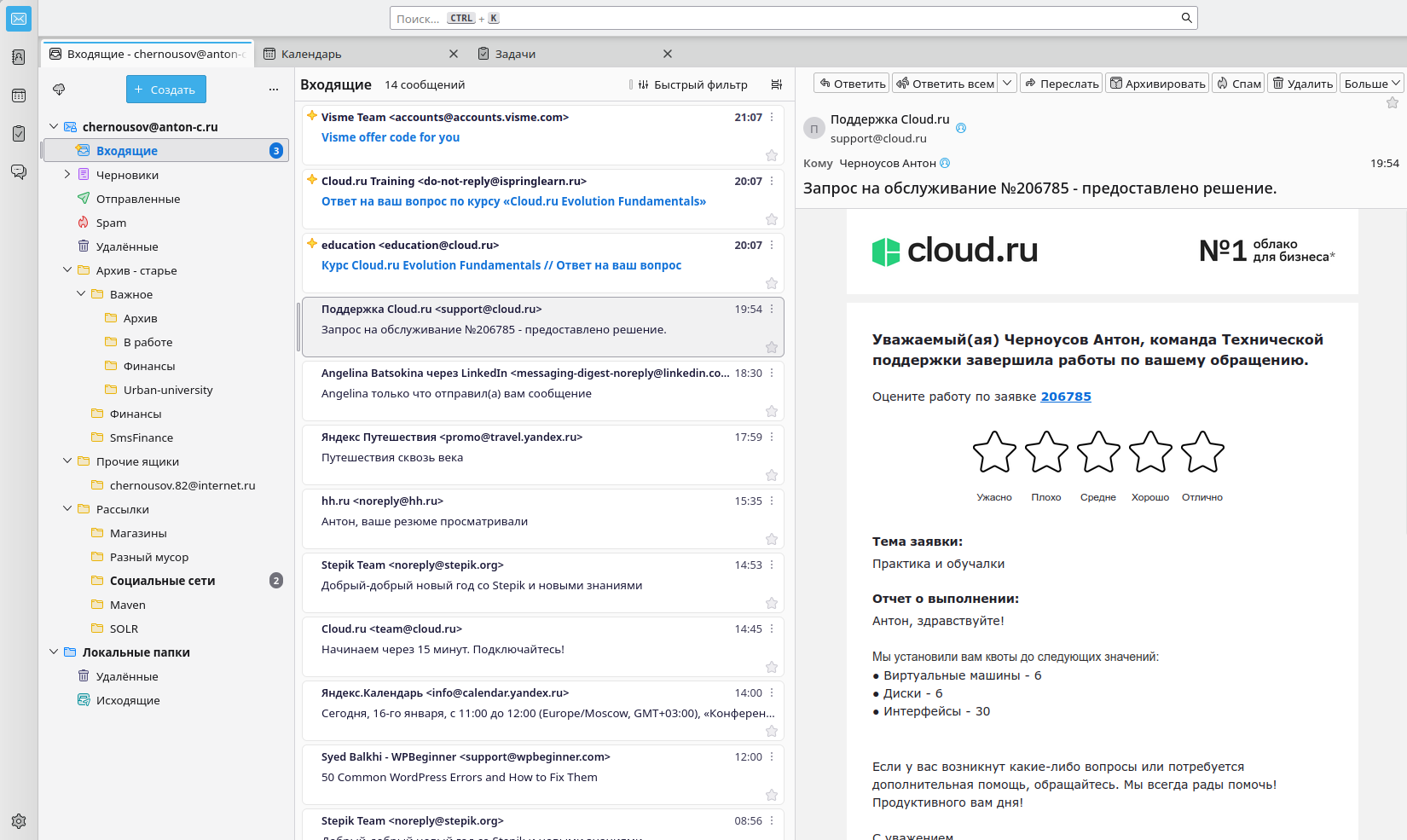Click the Ответить button
This screenshot has width=1407, height=840.
(852, 83)
